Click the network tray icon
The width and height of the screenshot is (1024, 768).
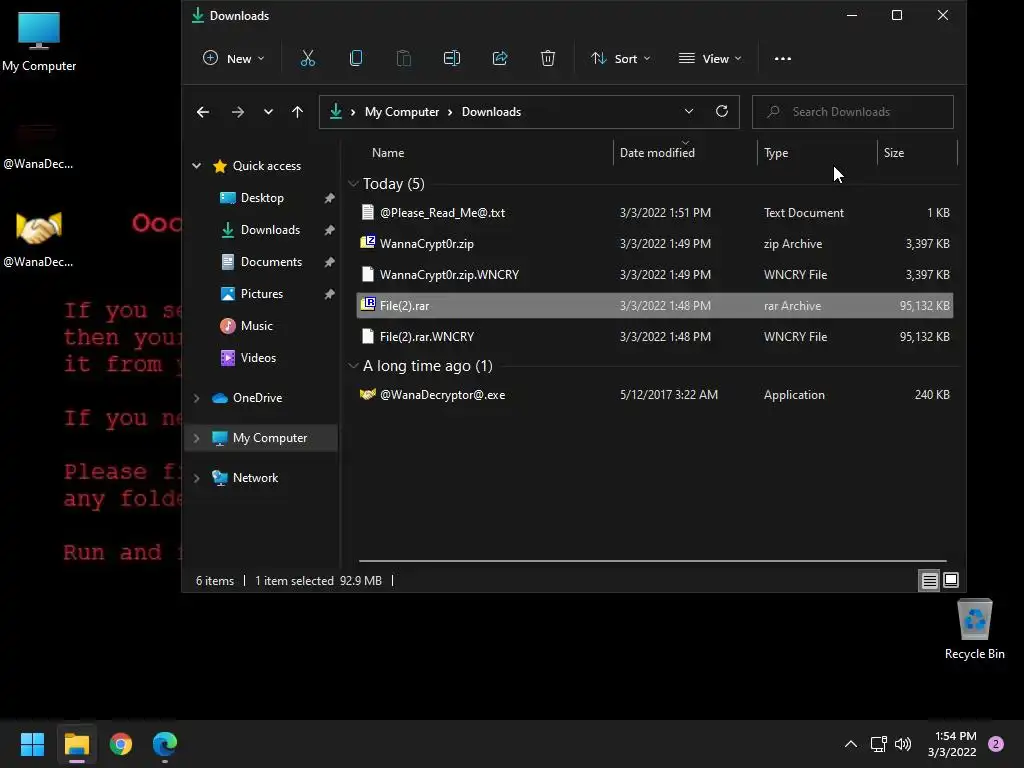click(878, 744)
